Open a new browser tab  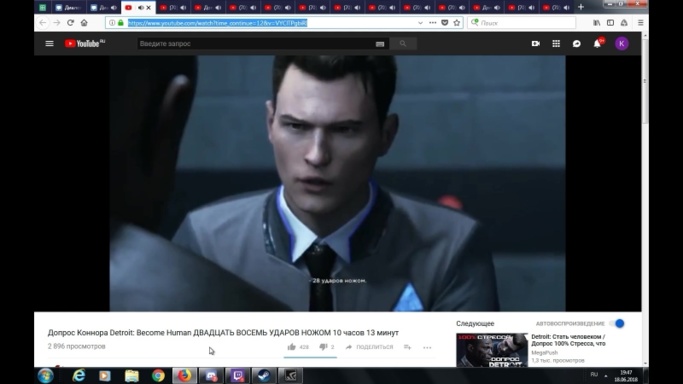click(x=581, y=7)
